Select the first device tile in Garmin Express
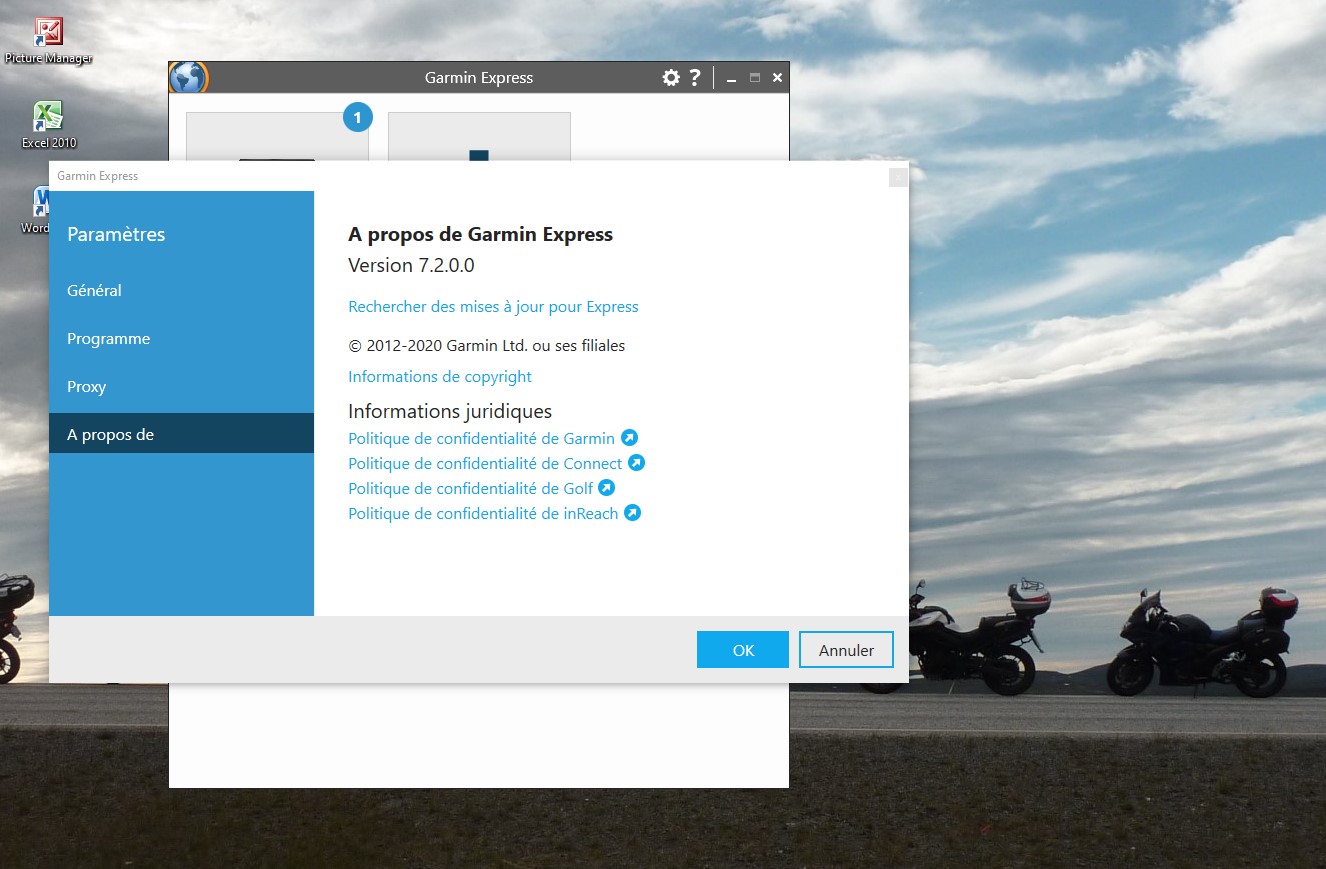Viewport: 1326px width, 869px height. click(277, 136)
